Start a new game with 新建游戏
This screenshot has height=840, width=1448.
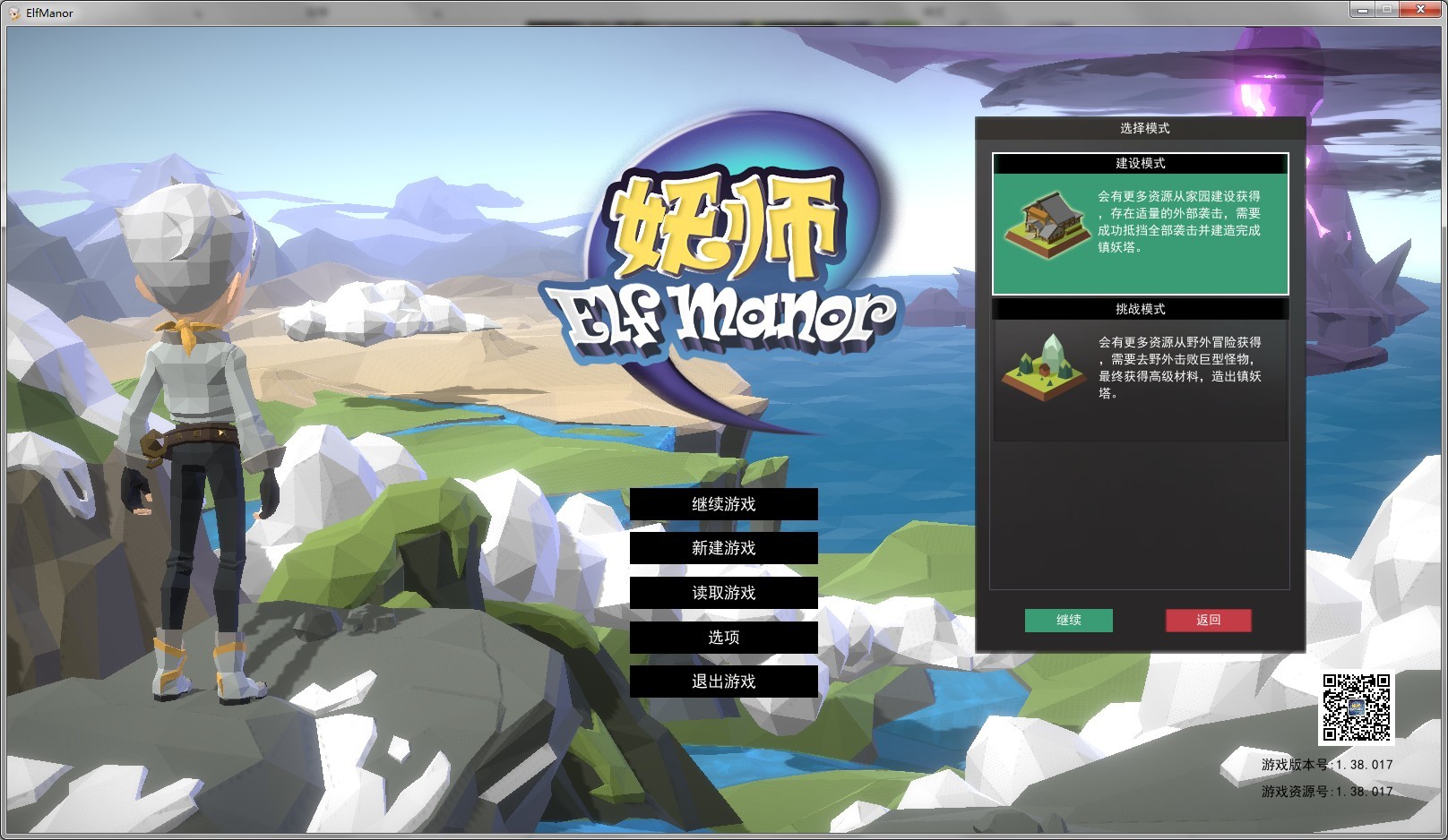coord(723,548)
